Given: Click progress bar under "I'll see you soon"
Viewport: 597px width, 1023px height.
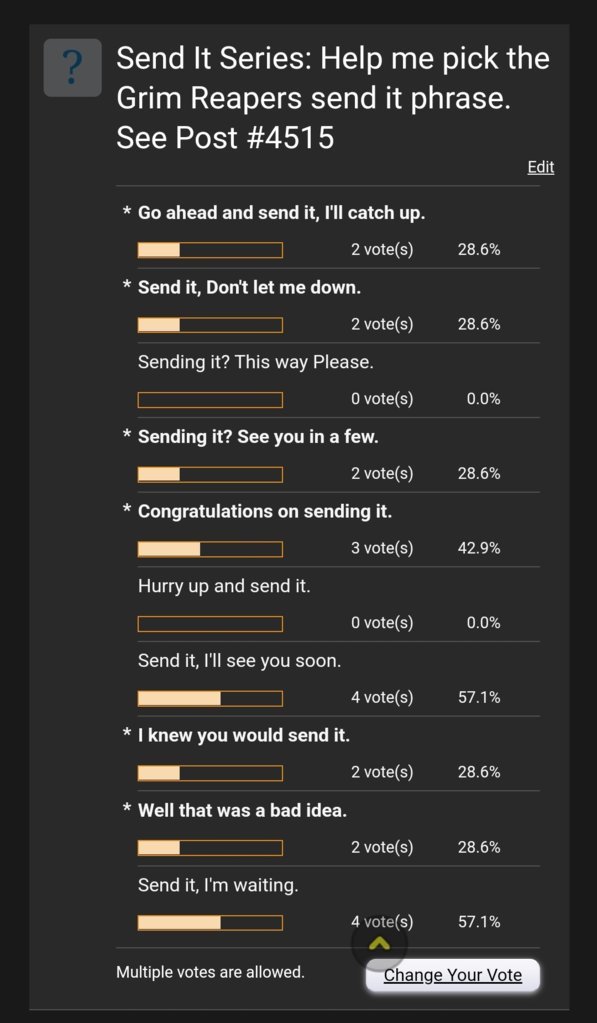Looking at the screenshot, I should [x=210, y=699].
